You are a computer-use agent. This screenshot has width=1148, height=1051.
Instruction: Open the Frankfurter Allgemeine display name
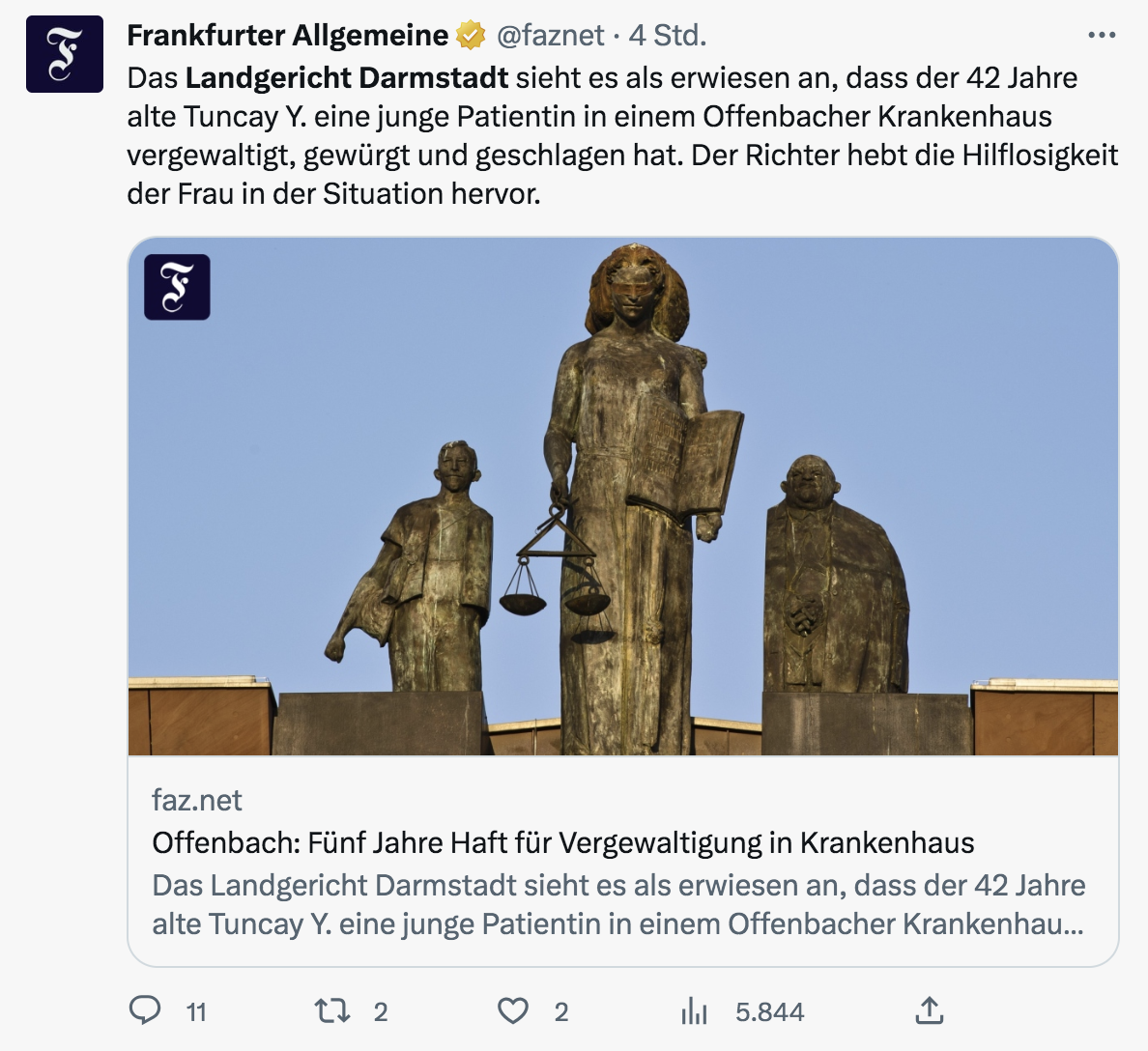(x=288, y=35)
